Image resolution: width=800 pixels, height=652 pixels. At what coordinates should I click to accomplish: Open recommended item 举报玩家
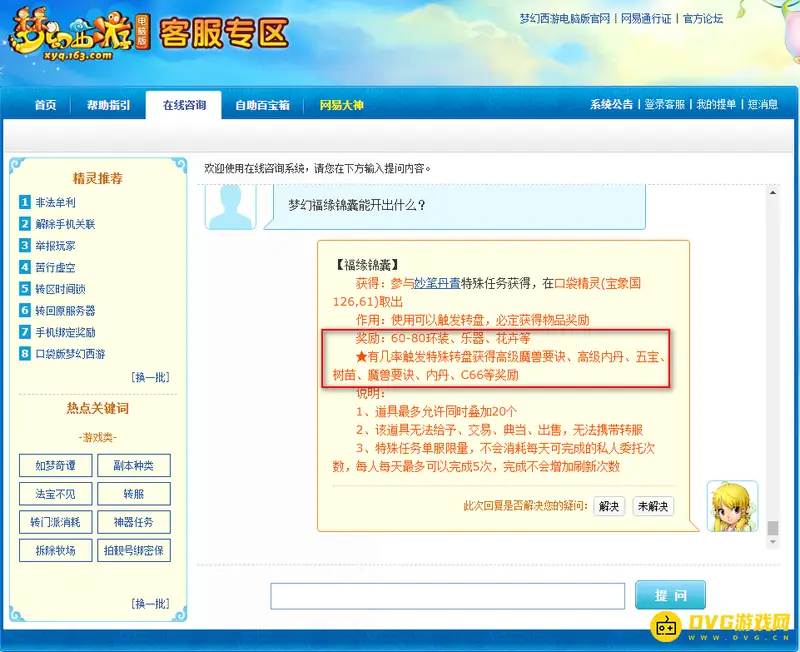pos(55,246)
